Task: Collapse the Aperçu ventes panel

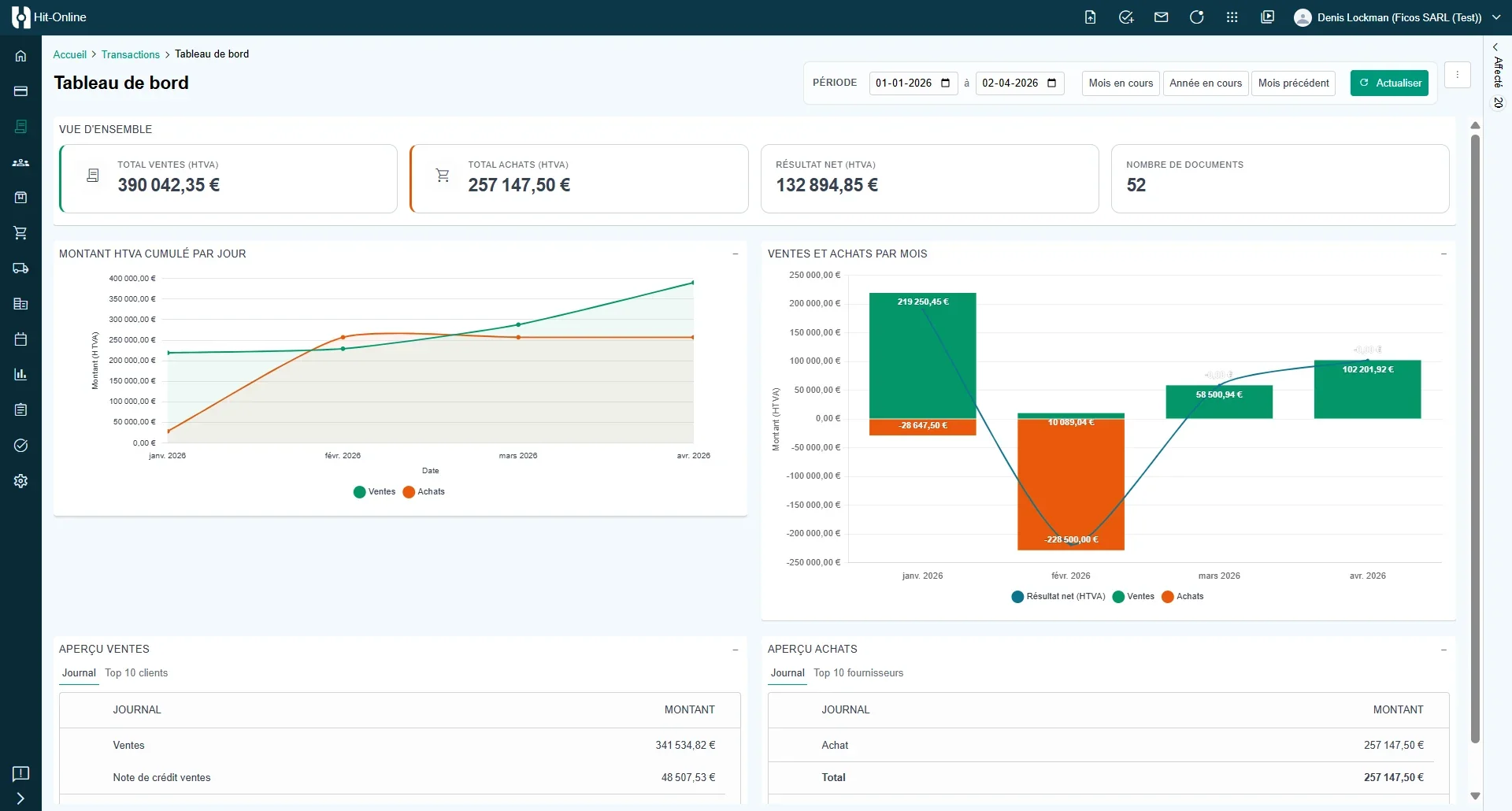Action: pyautogui.click(x=736, y=650)
